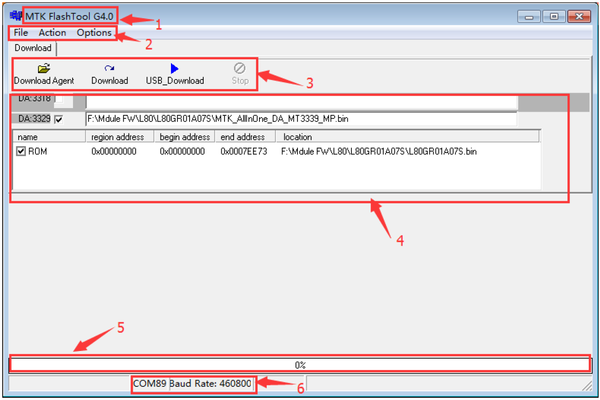Open the Options menu
This screenshot has height=400, width=600.
click(x=94, y=33)
